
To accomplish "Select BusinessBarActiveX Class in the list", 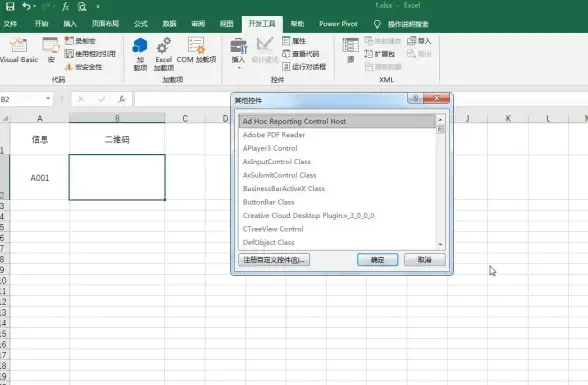I will tap(337, 189).
